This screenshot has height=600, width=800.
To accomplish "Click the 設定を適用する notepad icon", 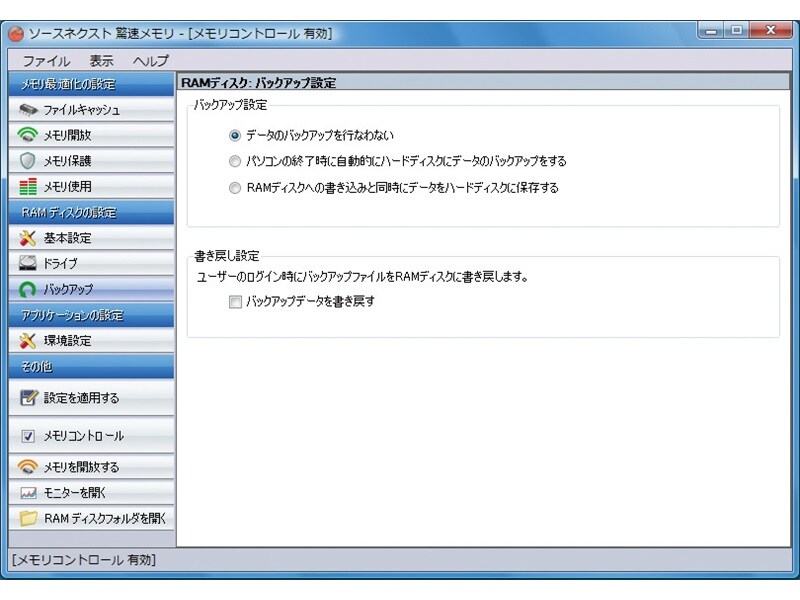I will pyautogui.click(x=29, y=397).
